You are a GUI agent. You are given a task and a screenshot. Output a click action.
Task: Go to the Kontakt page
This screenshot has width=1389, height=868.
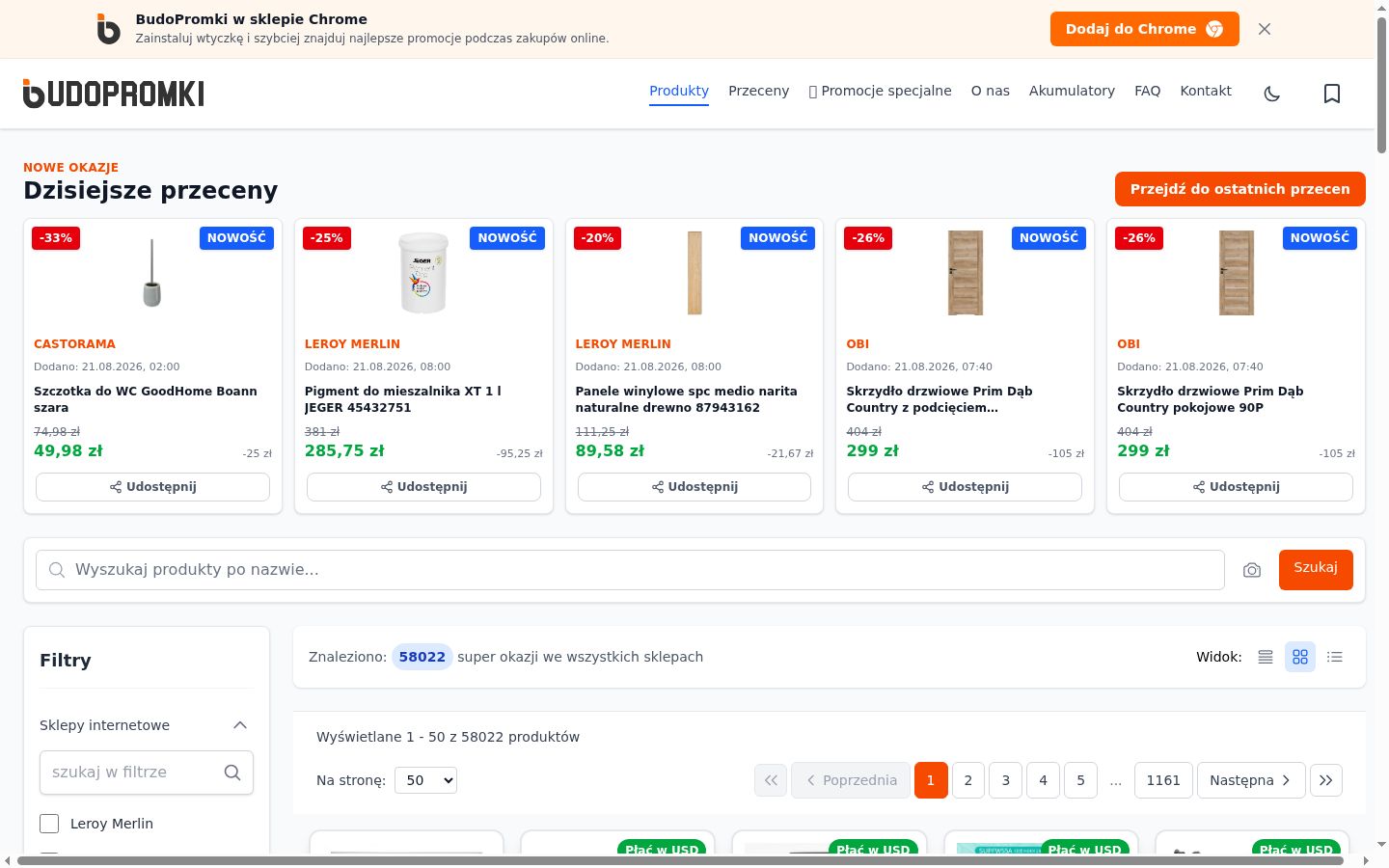(x=1206, y=91)
